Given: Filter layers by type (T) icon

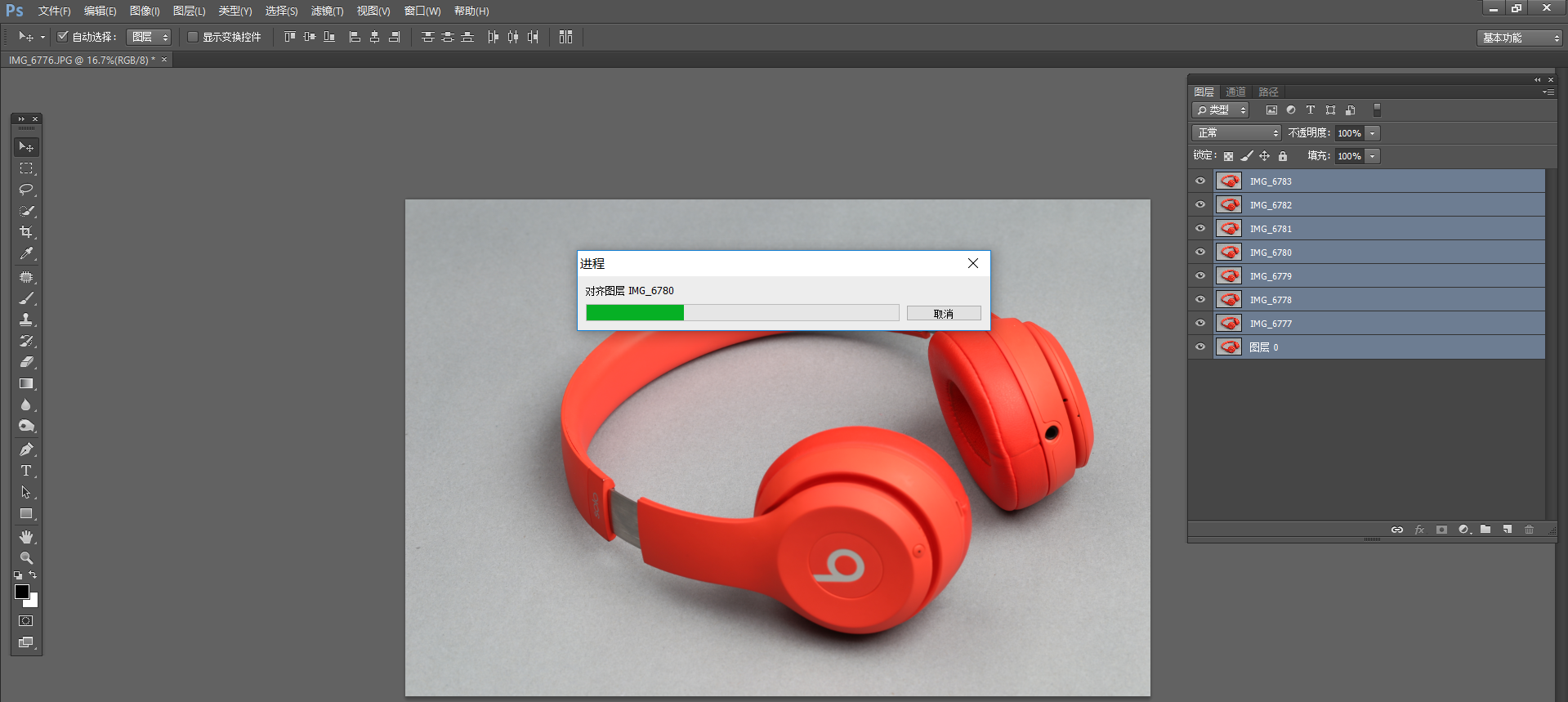Looking at the screenshot, I should coord(1311,110).
